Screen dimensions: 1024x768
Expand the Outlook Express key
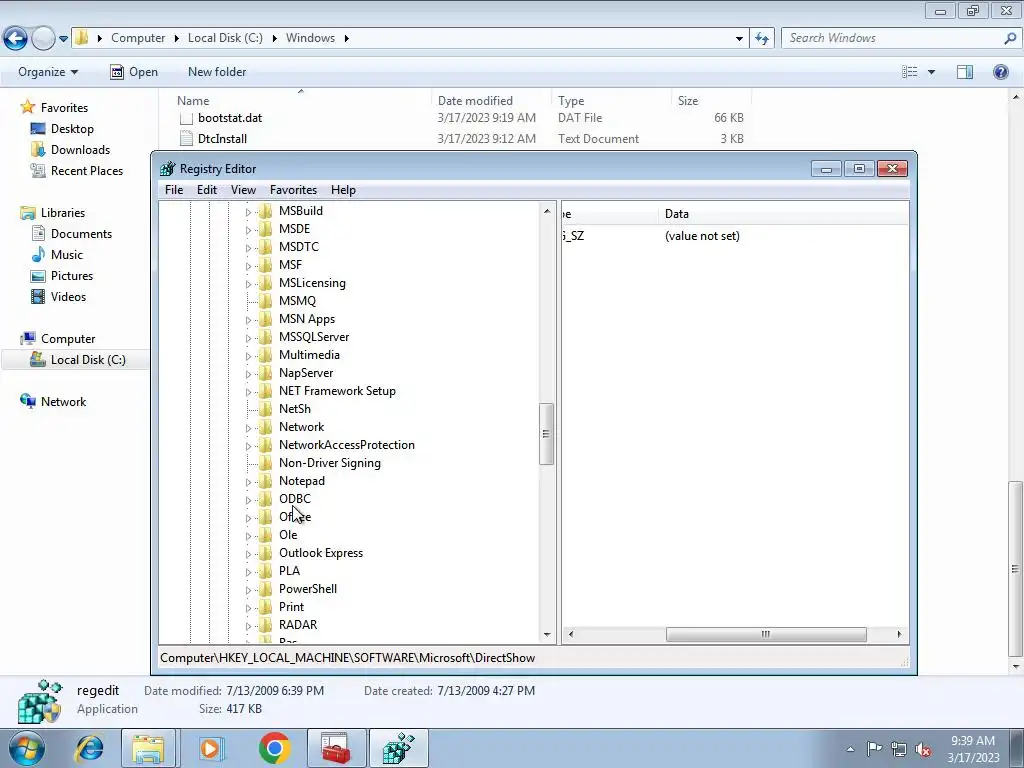point(248,554)
